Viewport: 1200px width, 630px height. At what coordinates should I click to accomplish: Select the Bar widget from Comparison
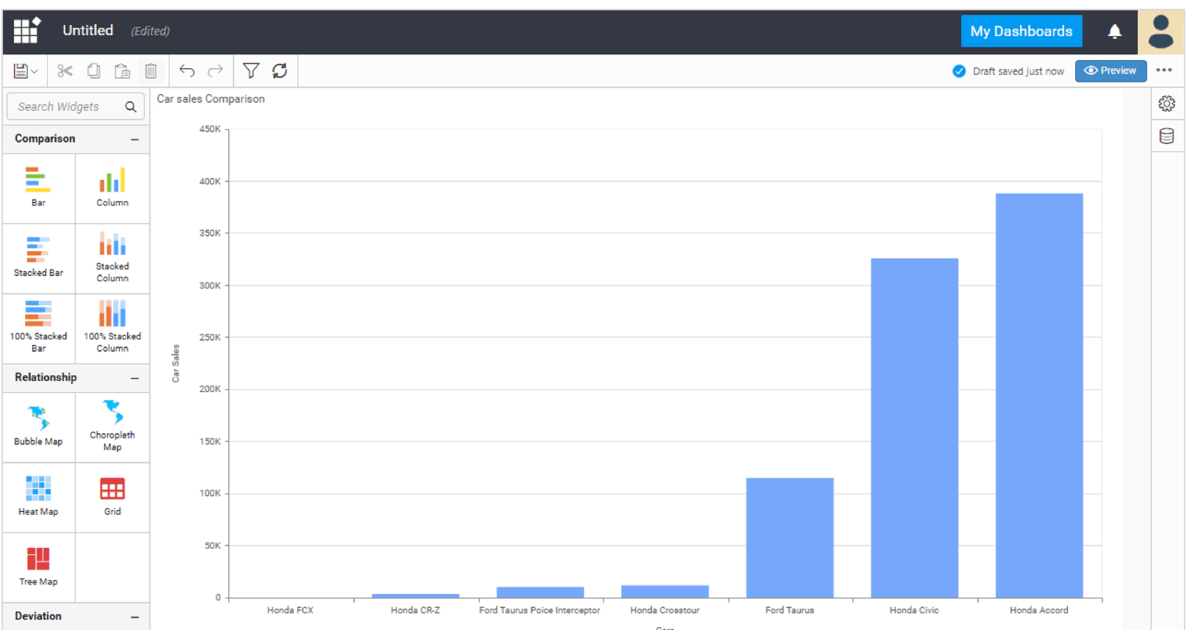point(38,187)
